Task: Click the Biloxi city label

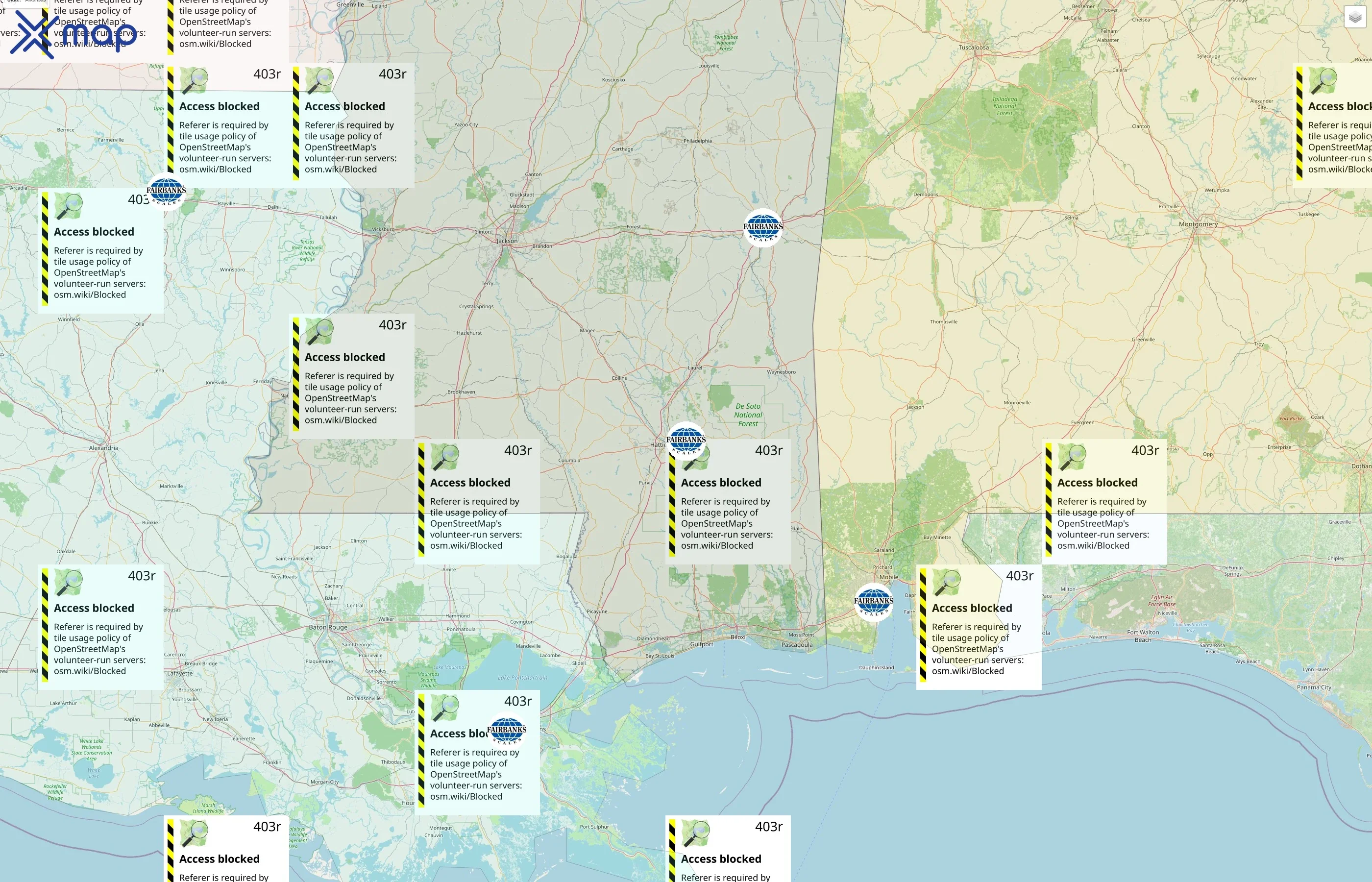Action: coord(738,637)
